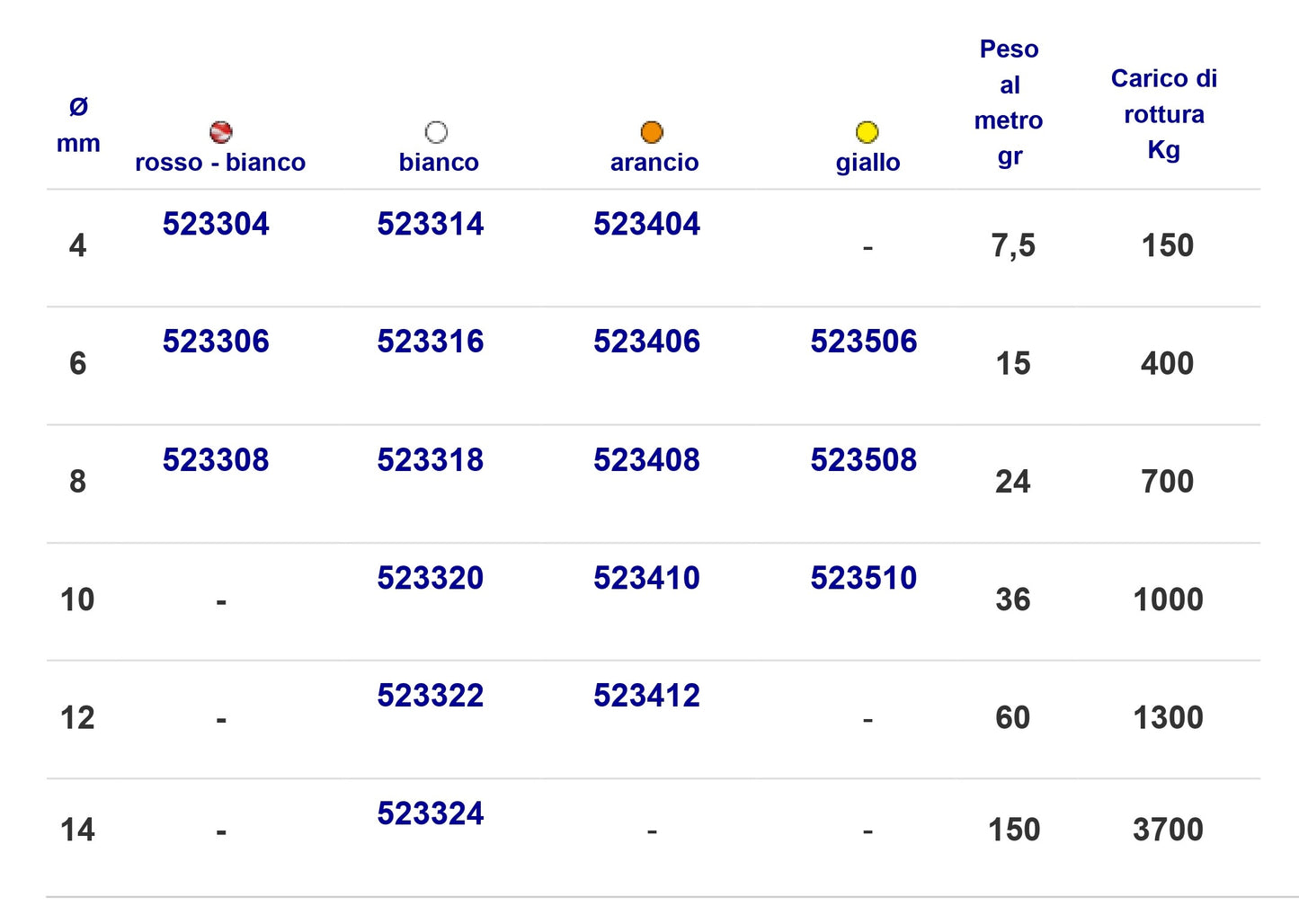1299x924 pixels.
Task: Click white rope code 523320
Action: click(431, 578)
